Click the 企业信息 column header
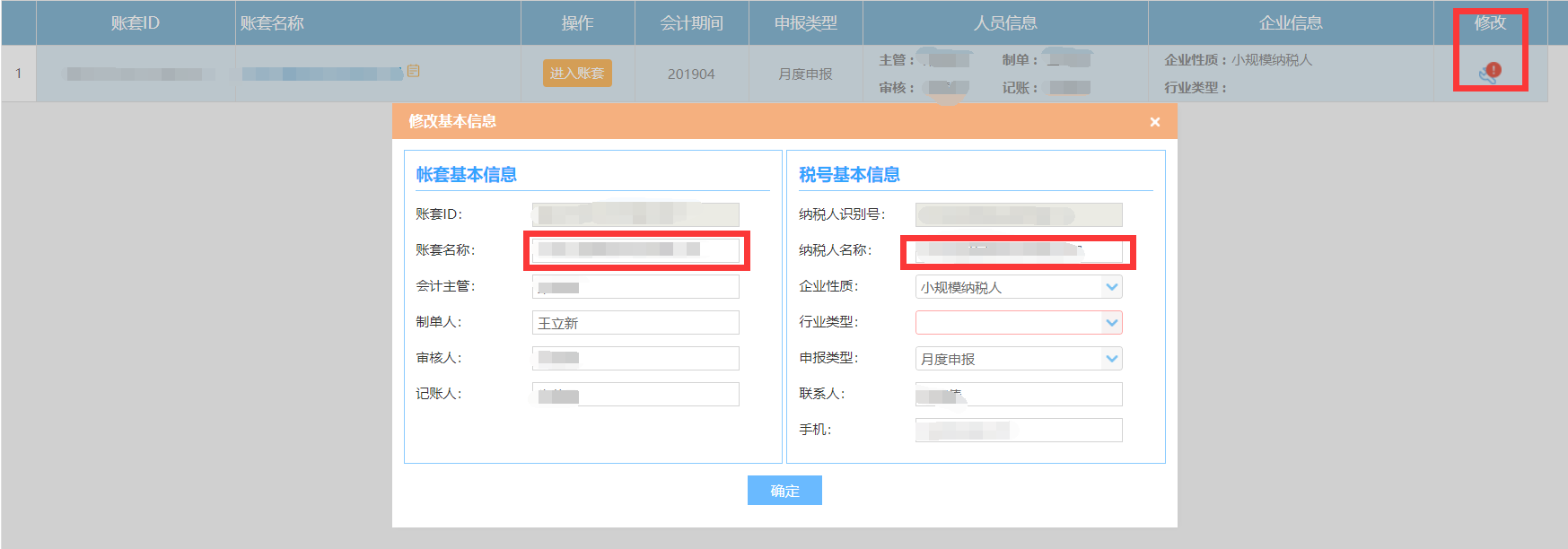Screen dimensions: 1568x549 pos(1290,23)
